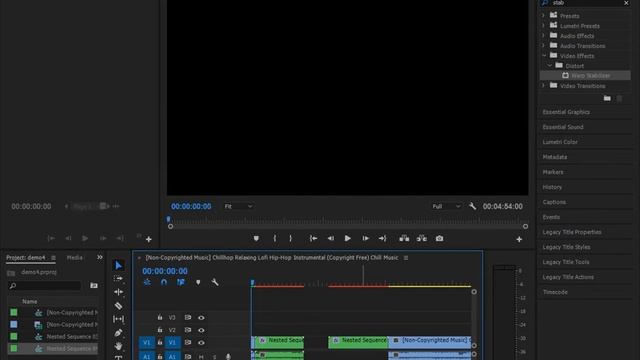
Task: Toggle V2 track output eye
Action: pos(201,330)
